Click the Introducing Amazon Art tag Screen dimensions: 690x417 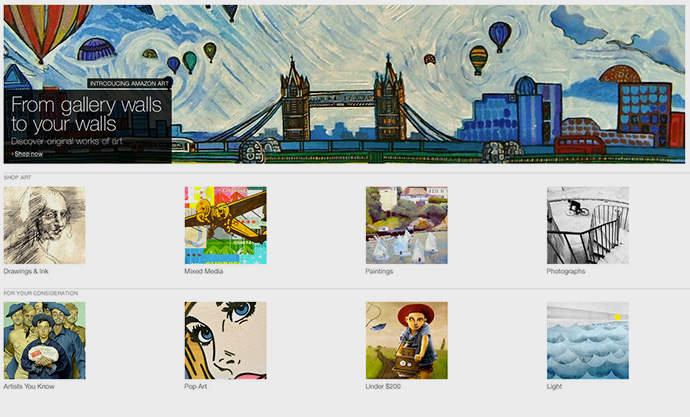[x=129, y=83]
